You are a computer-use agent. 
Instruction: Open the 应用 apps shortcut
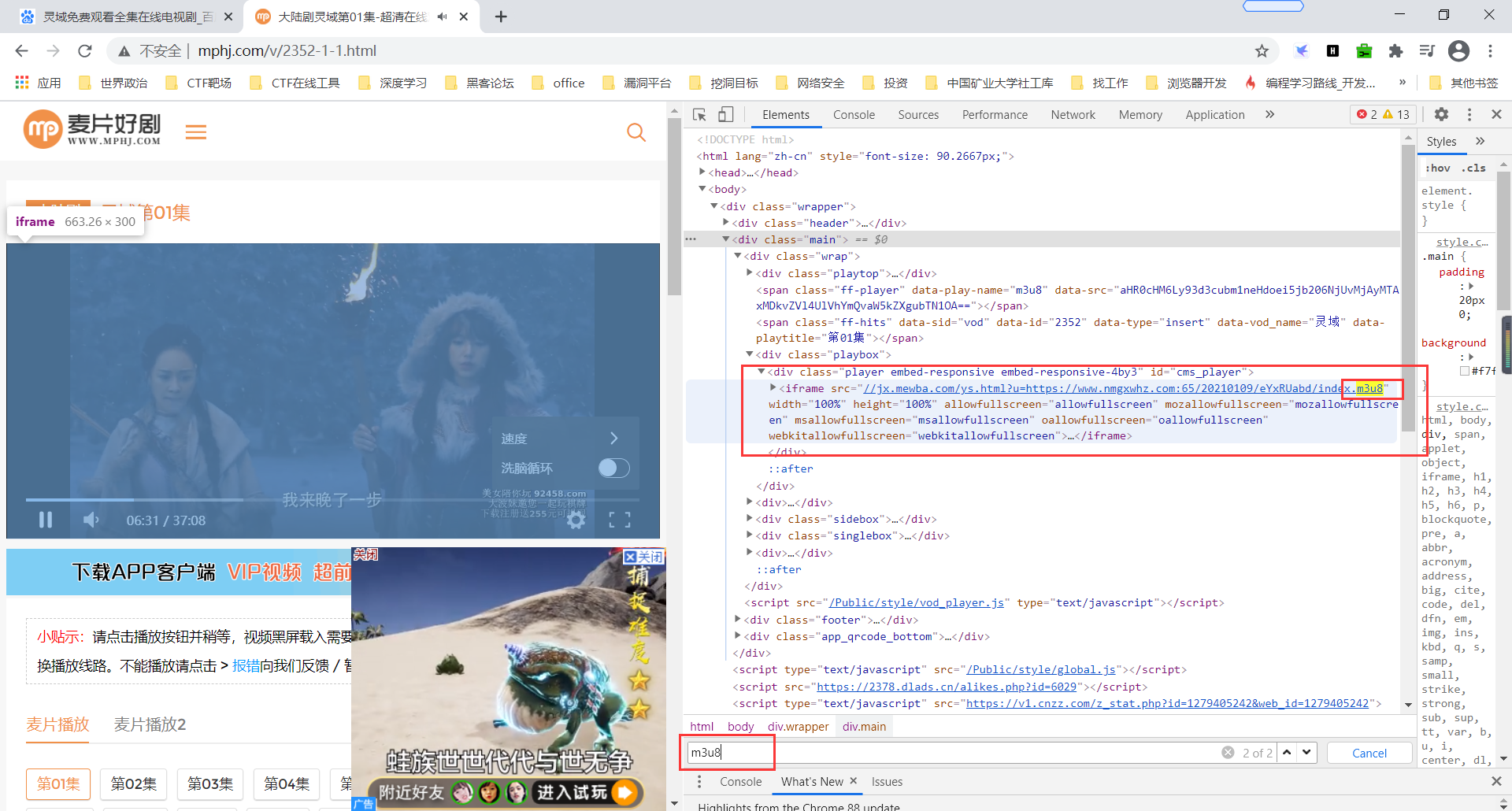tap(39, 83)
